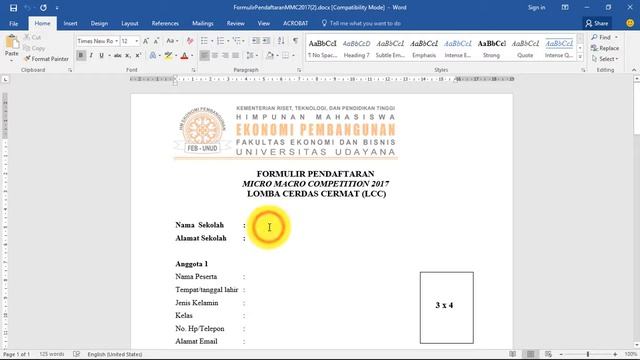
Task: Switch to the Insert tab
Action: pos(70,23)
